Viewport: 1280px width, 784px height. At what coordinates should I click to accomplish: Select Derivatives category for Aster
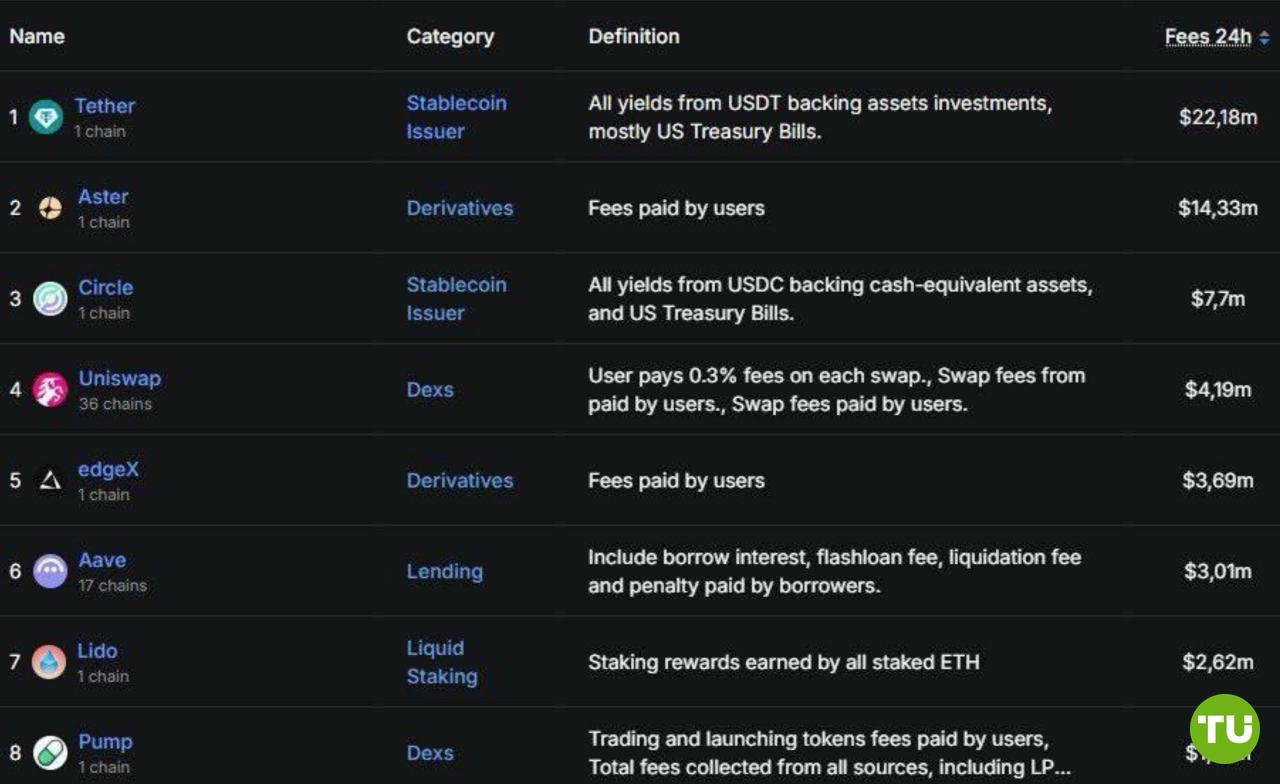coord(459,208)
